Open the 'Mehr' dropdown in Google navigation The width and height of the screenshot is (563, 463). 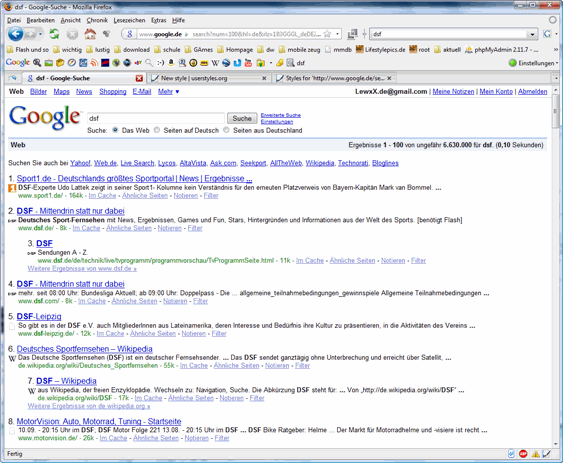168,92
